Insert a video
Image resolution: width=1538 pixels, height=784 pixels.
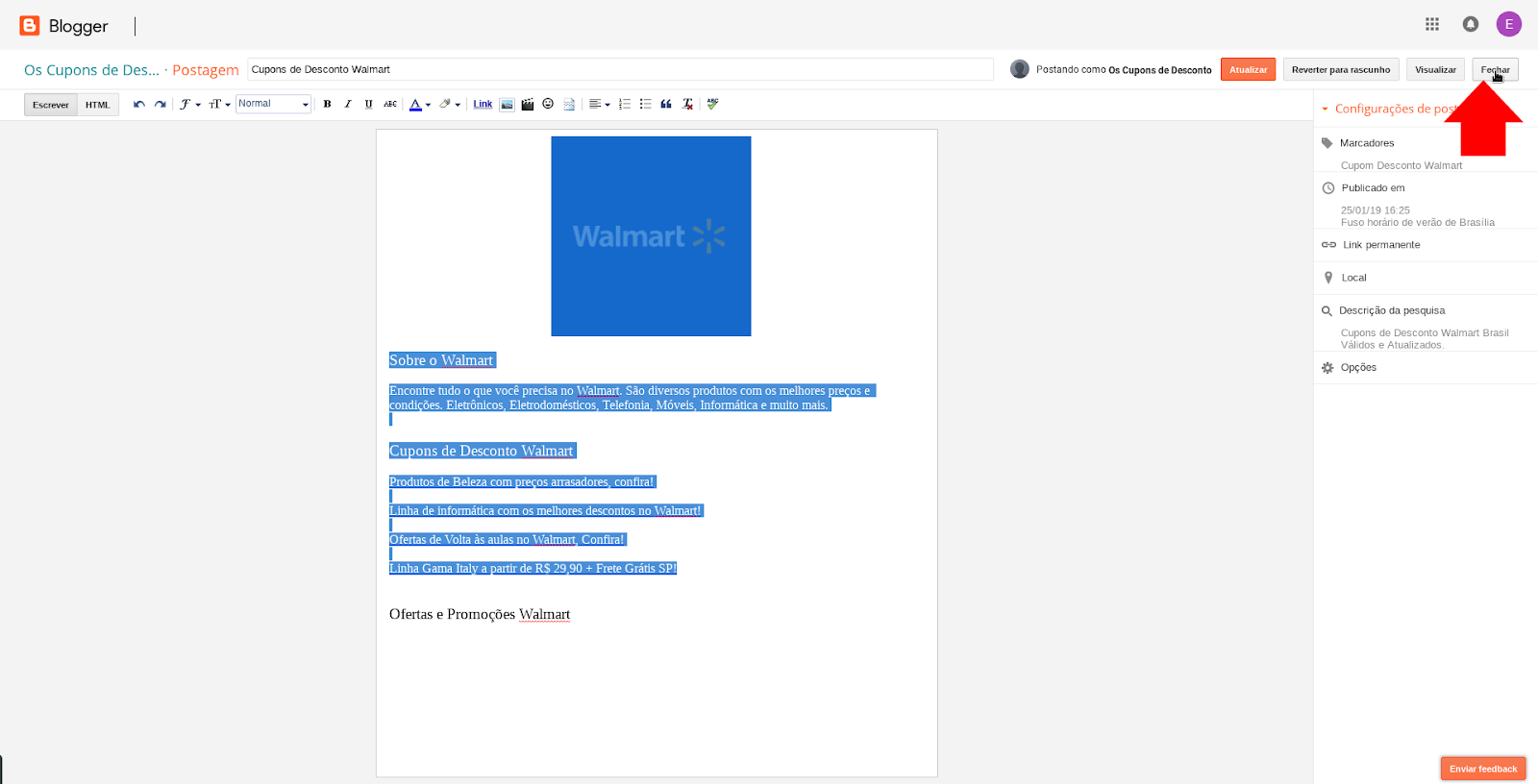click(528, 104)
